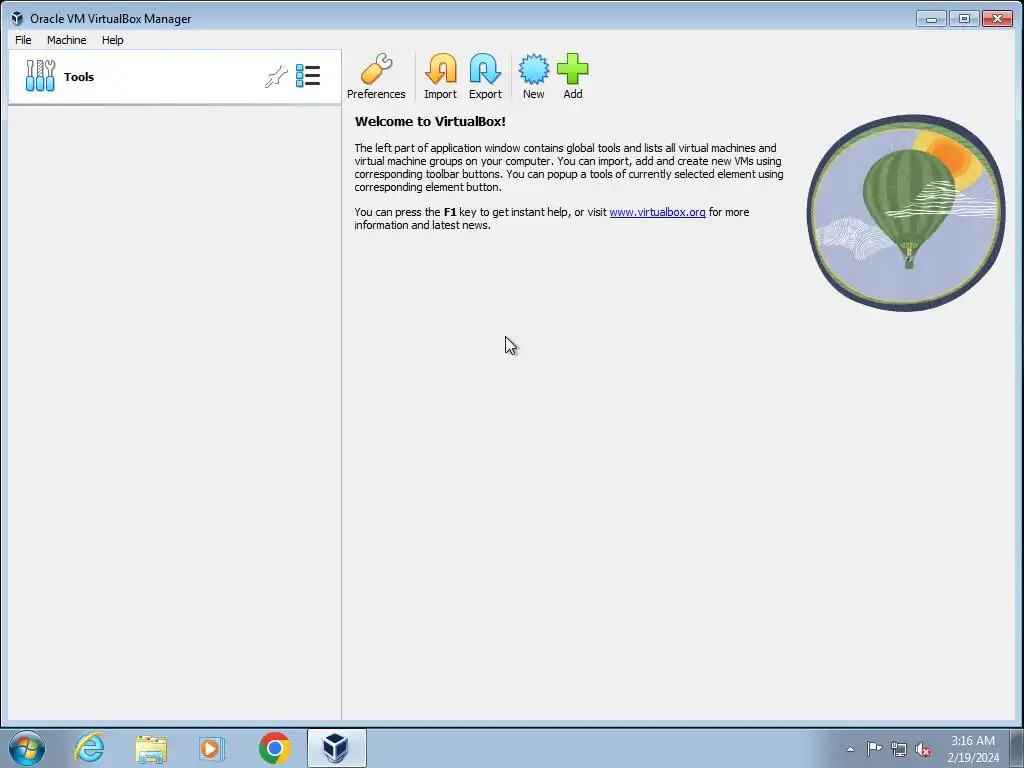
Task: Click the Export appliance icon
Action: (485, 76)
